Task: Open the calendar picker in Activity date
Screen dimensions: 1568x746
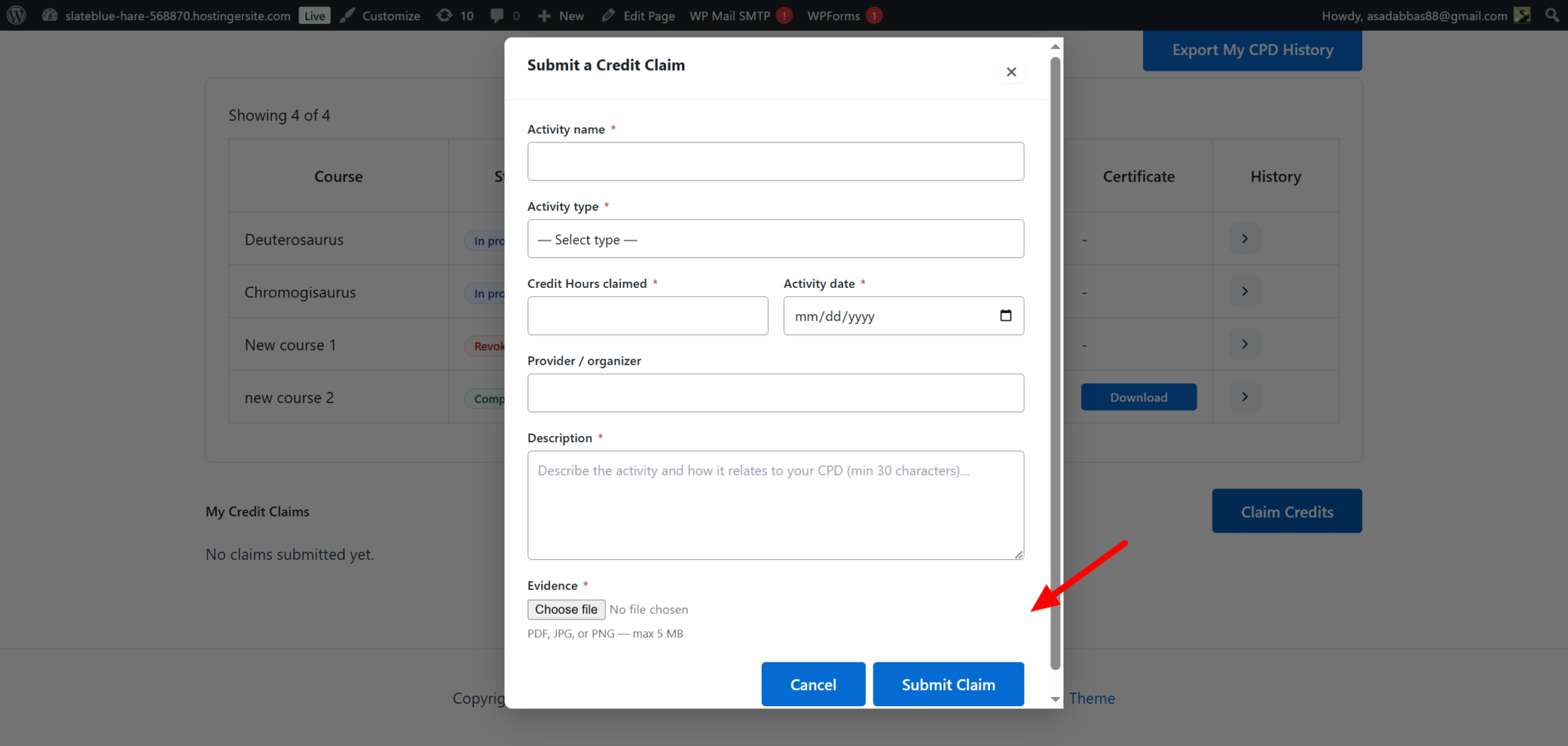Action: 1005,316
